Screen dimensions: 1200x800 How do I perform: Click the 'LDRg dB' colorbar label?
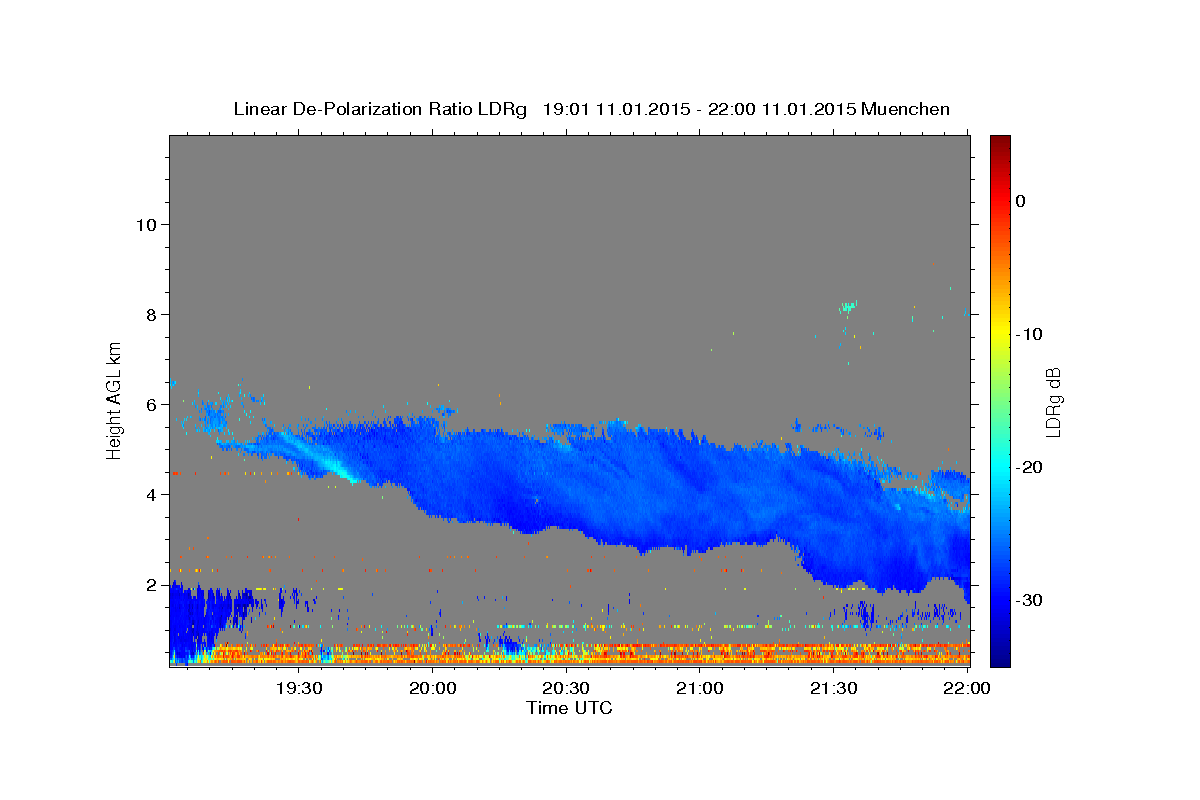point(1052,402)
